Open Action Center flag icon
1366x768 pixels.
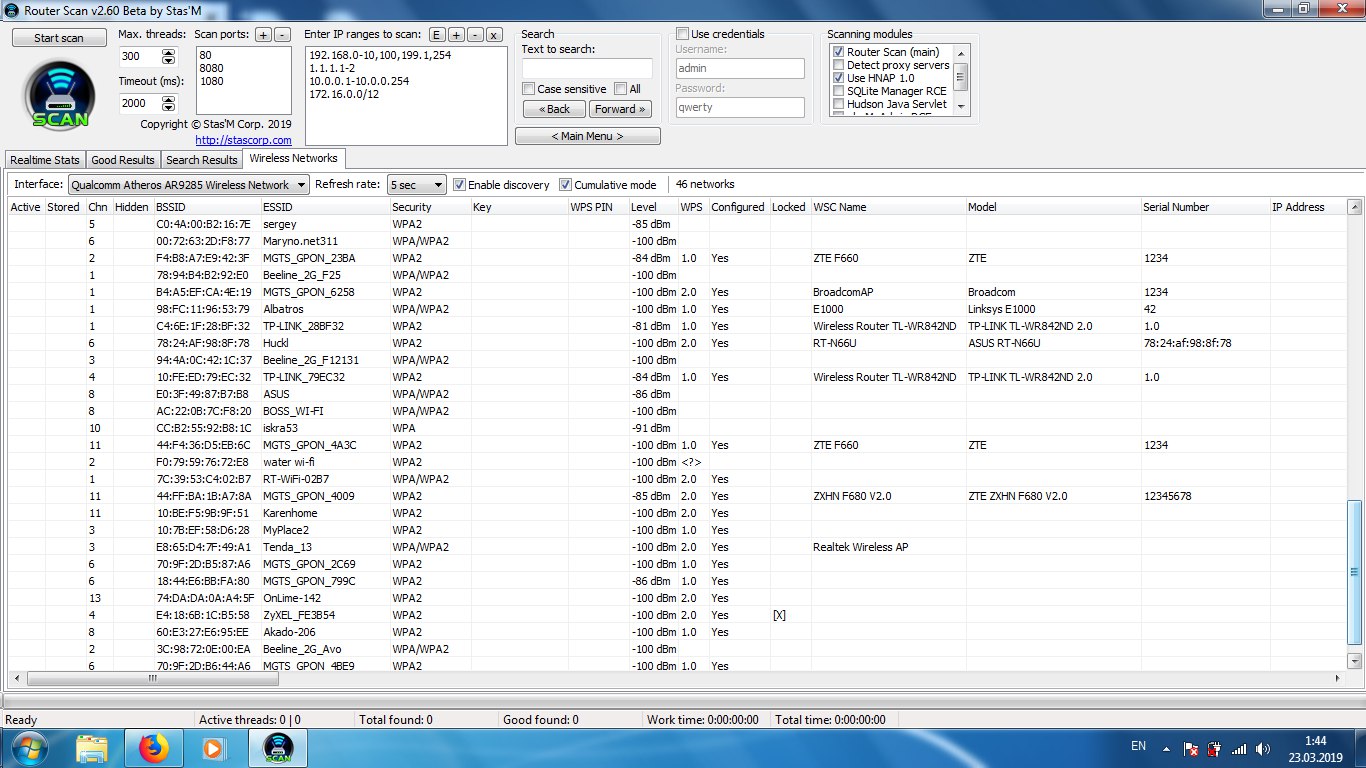tap(1191, 748)
